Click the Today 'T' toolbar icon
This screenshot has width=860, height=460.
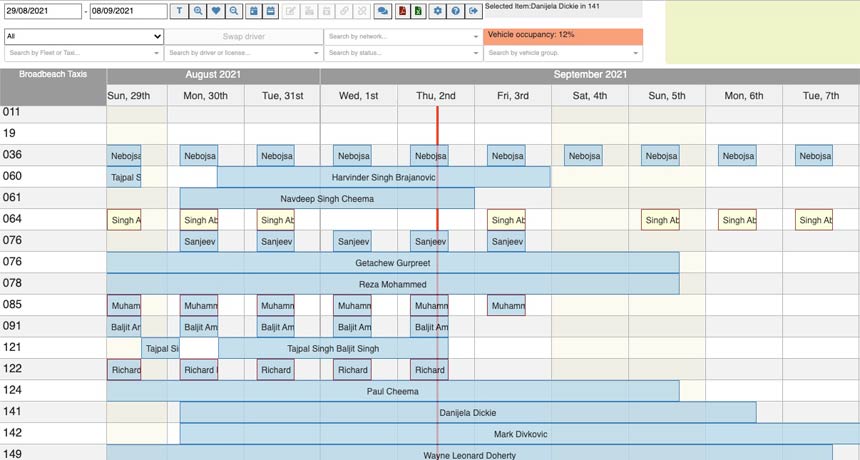coord(179,11)
